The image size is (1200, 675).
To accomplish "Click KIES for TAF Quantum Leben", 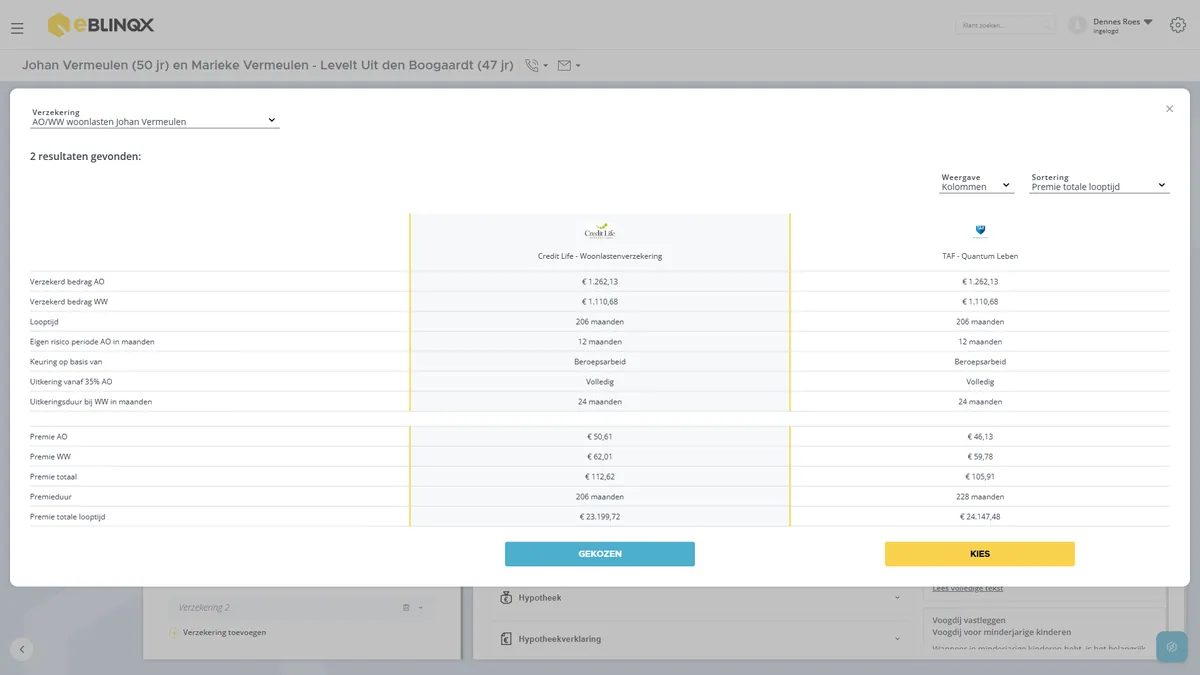I will click(x=980, y=554).
